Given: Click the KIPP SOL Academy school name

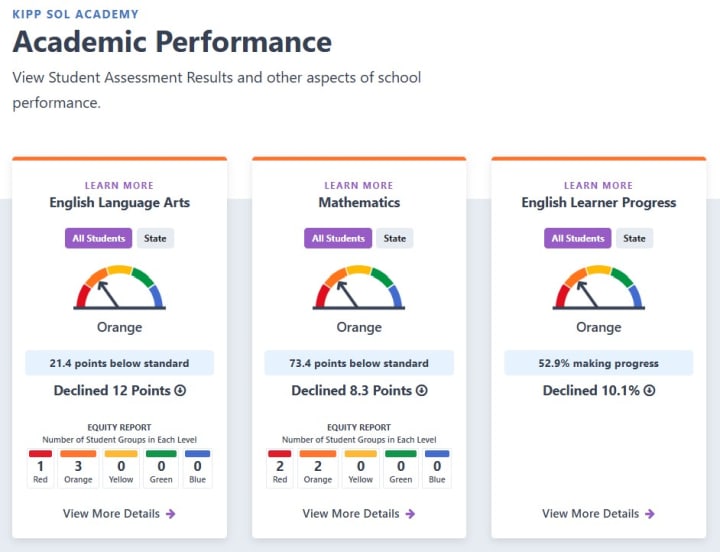Looking at the screenshot, I should click(x=75, y=15).
